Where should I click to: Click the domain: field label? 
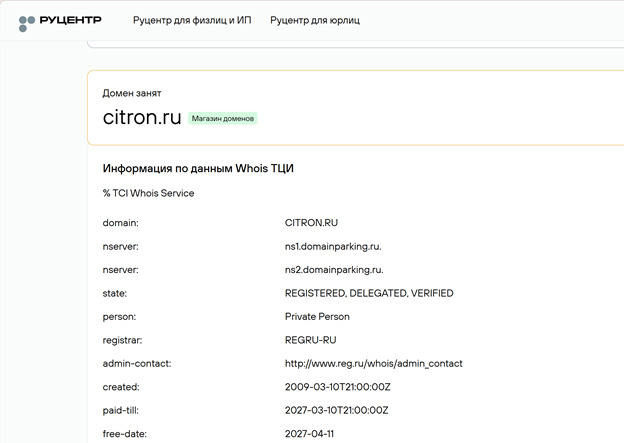point(121,223)
